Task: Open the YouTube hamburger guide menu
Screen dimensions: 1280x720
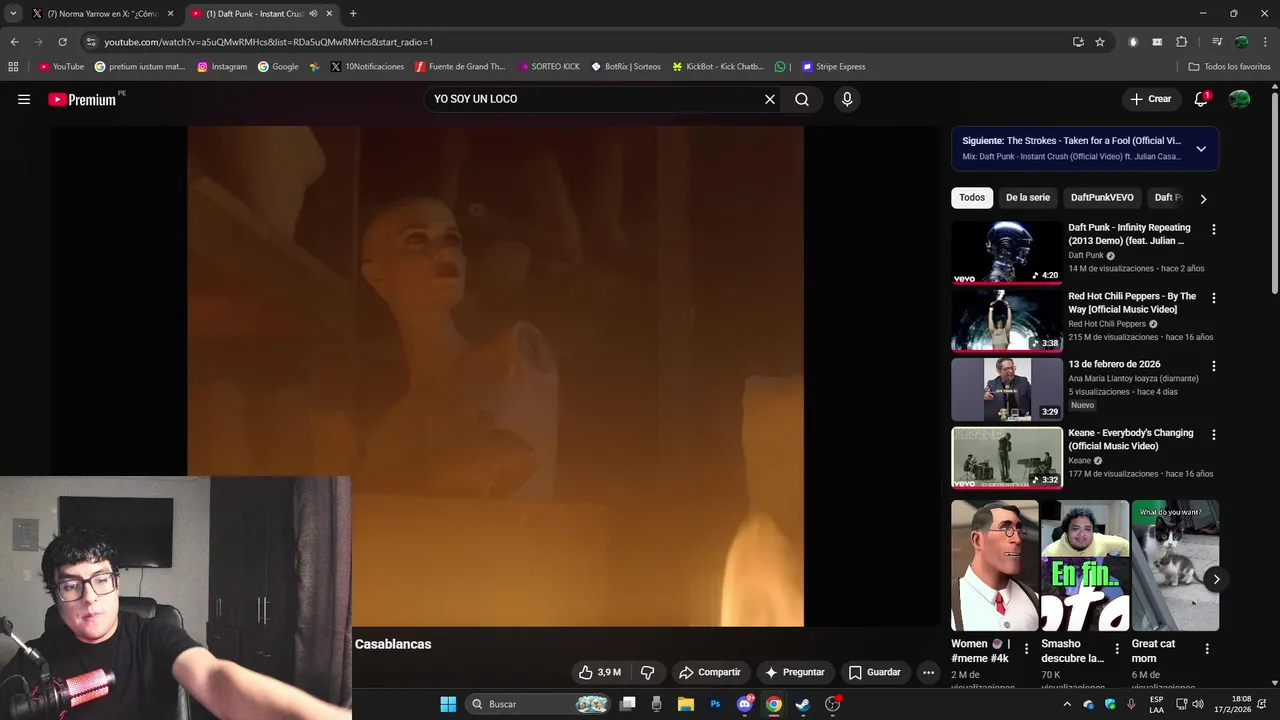Action: 24,99
